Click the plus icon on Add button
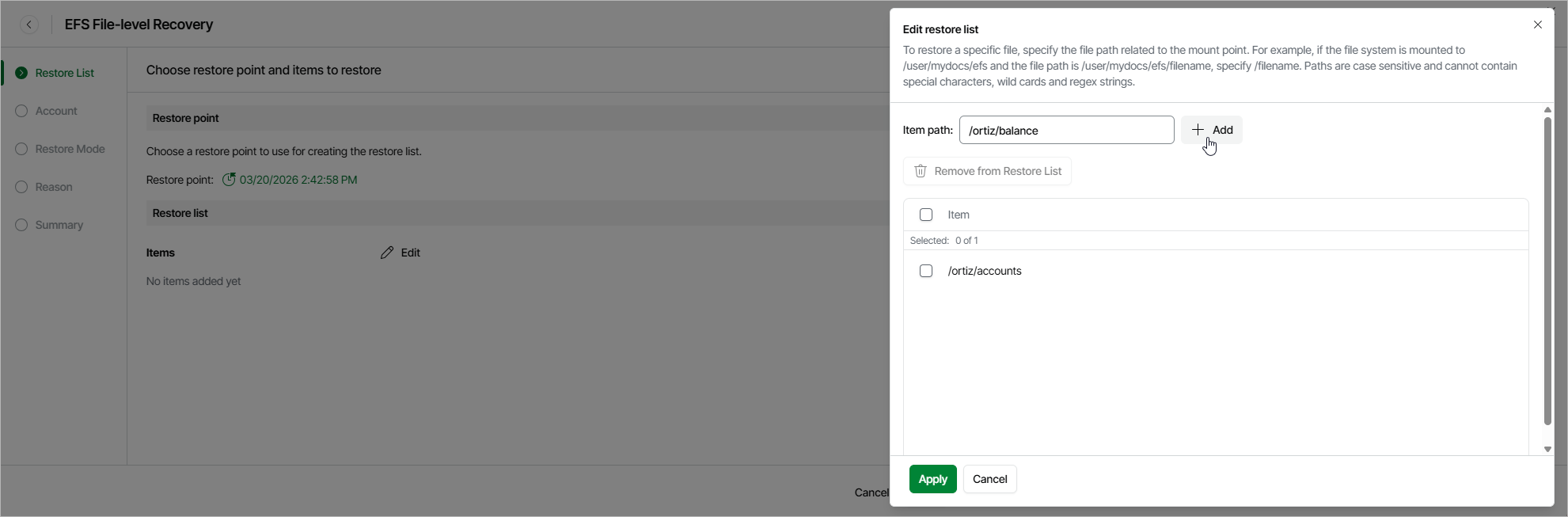Image resolution: width=1568 pixels, height=517 pixels. pos(1198,130)
